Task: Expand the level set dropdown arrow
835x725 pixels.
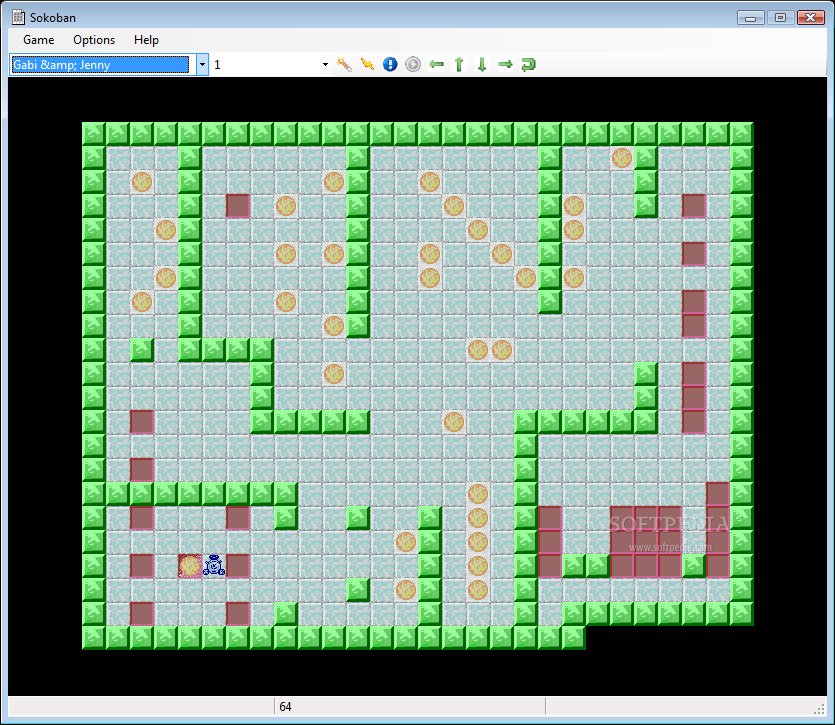Action: click(x=202, y=65)
